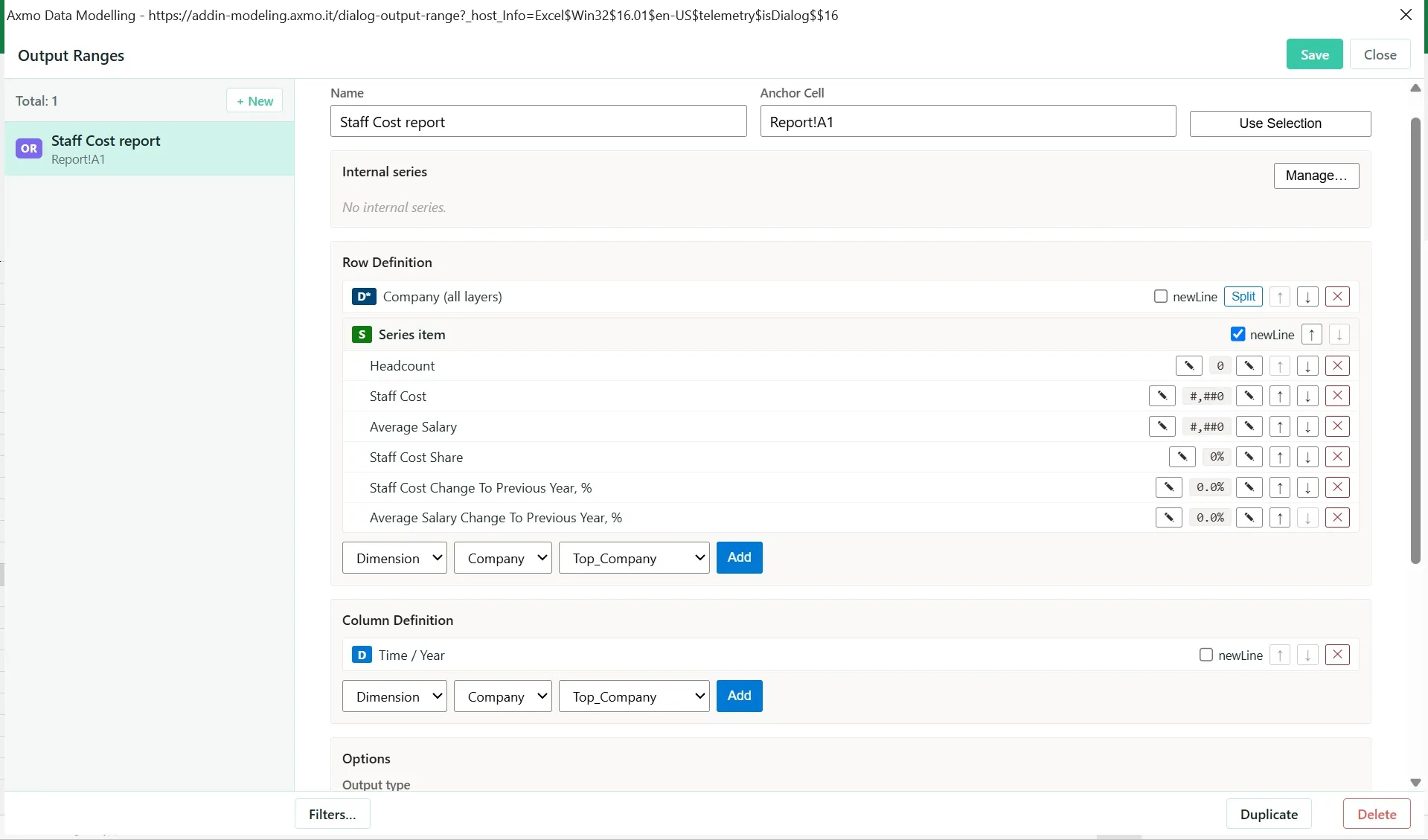Click the '#,##0' format of Staff Cost

[1206, 397]
